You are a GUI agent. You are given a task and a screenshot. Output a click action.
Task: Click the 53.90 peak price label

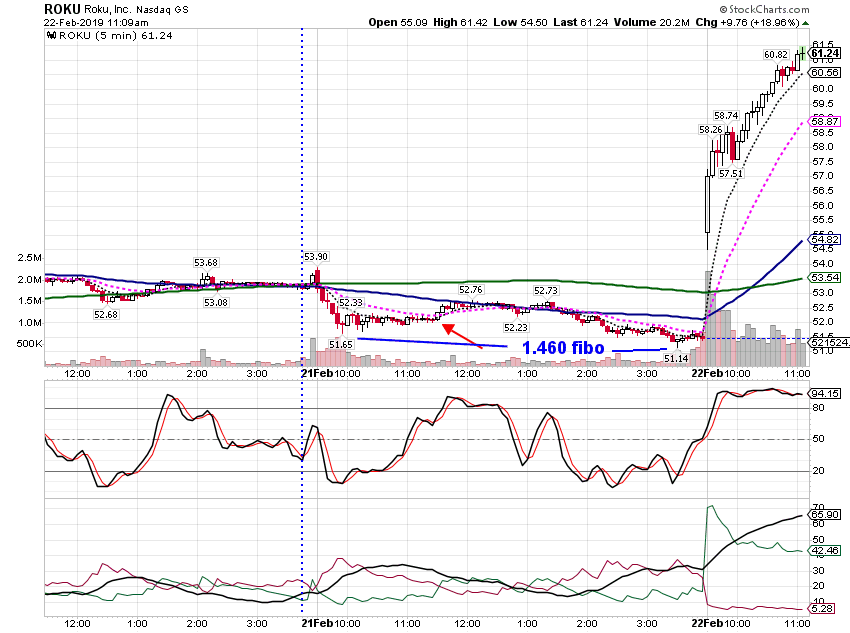315,257
